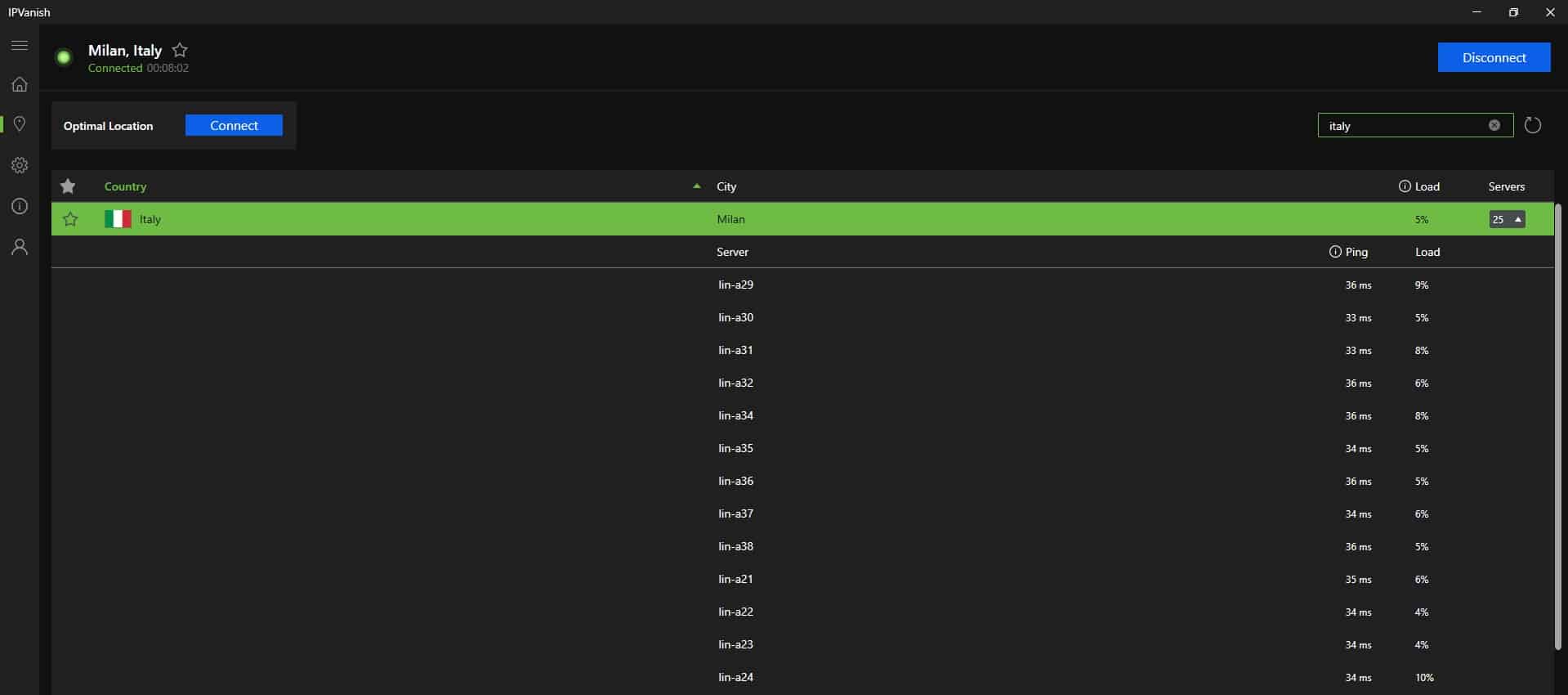Toggle favorite star for Italy row
The image size is (1568, 695).
[x=70, y=219]
